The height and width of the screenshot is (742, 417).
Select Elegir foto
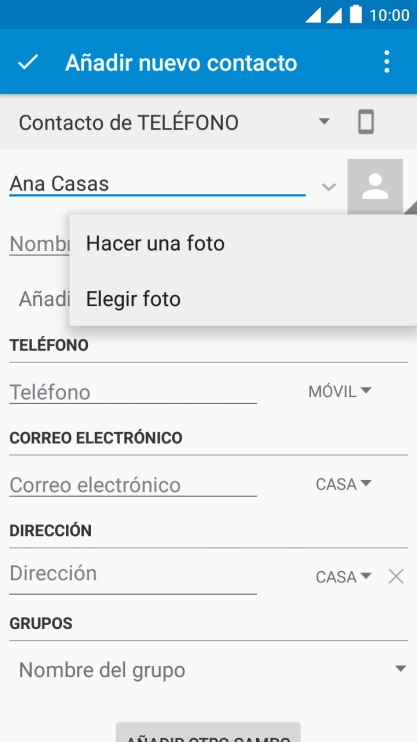(243, 299)
